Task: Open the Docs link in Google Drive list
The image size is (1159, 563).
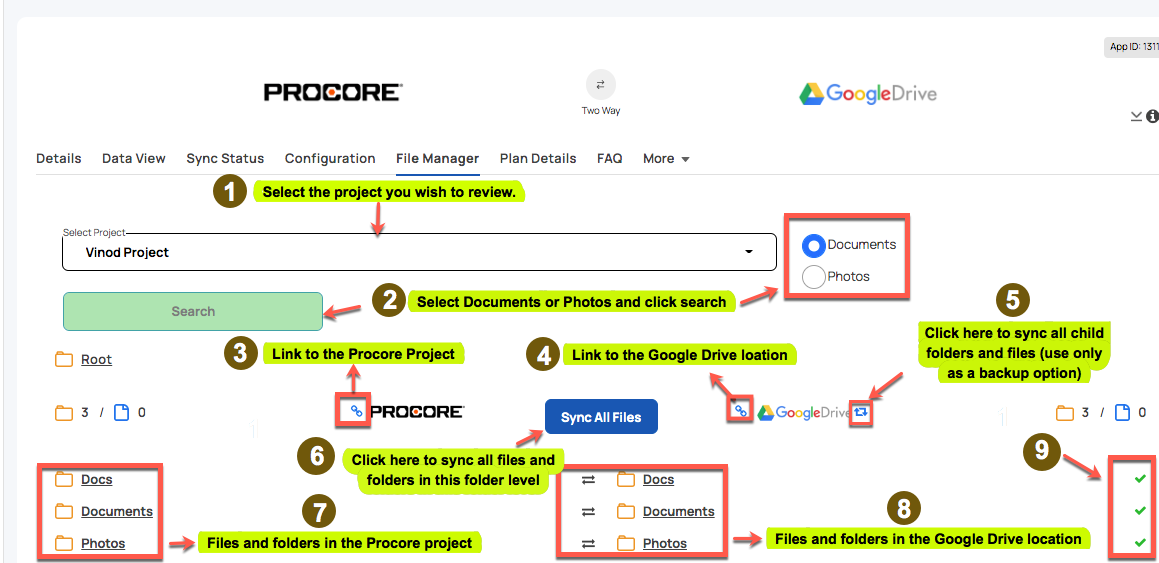Action: [659, 480]
